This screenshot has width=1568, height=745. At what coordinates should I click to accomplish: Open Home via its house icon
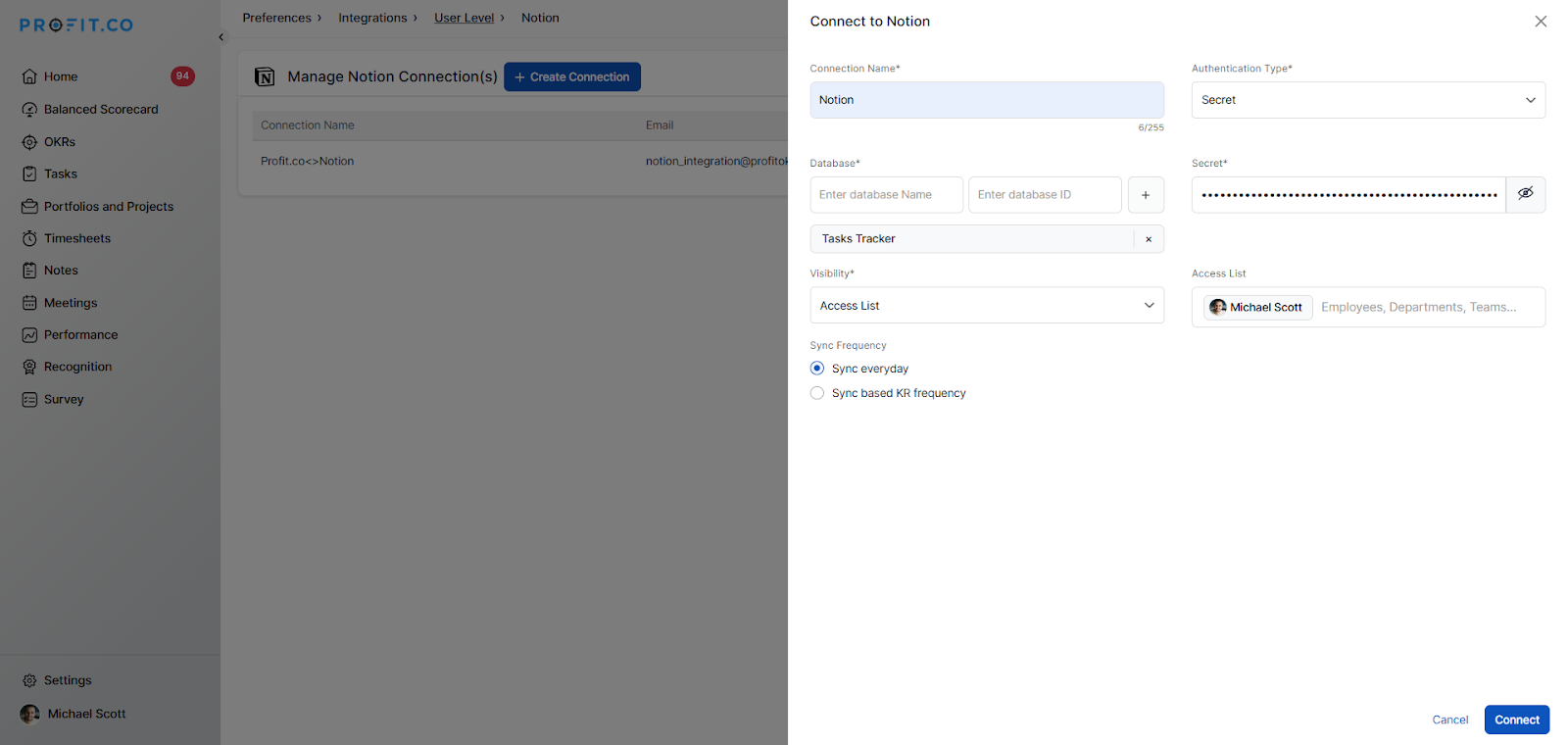point(29,76)
